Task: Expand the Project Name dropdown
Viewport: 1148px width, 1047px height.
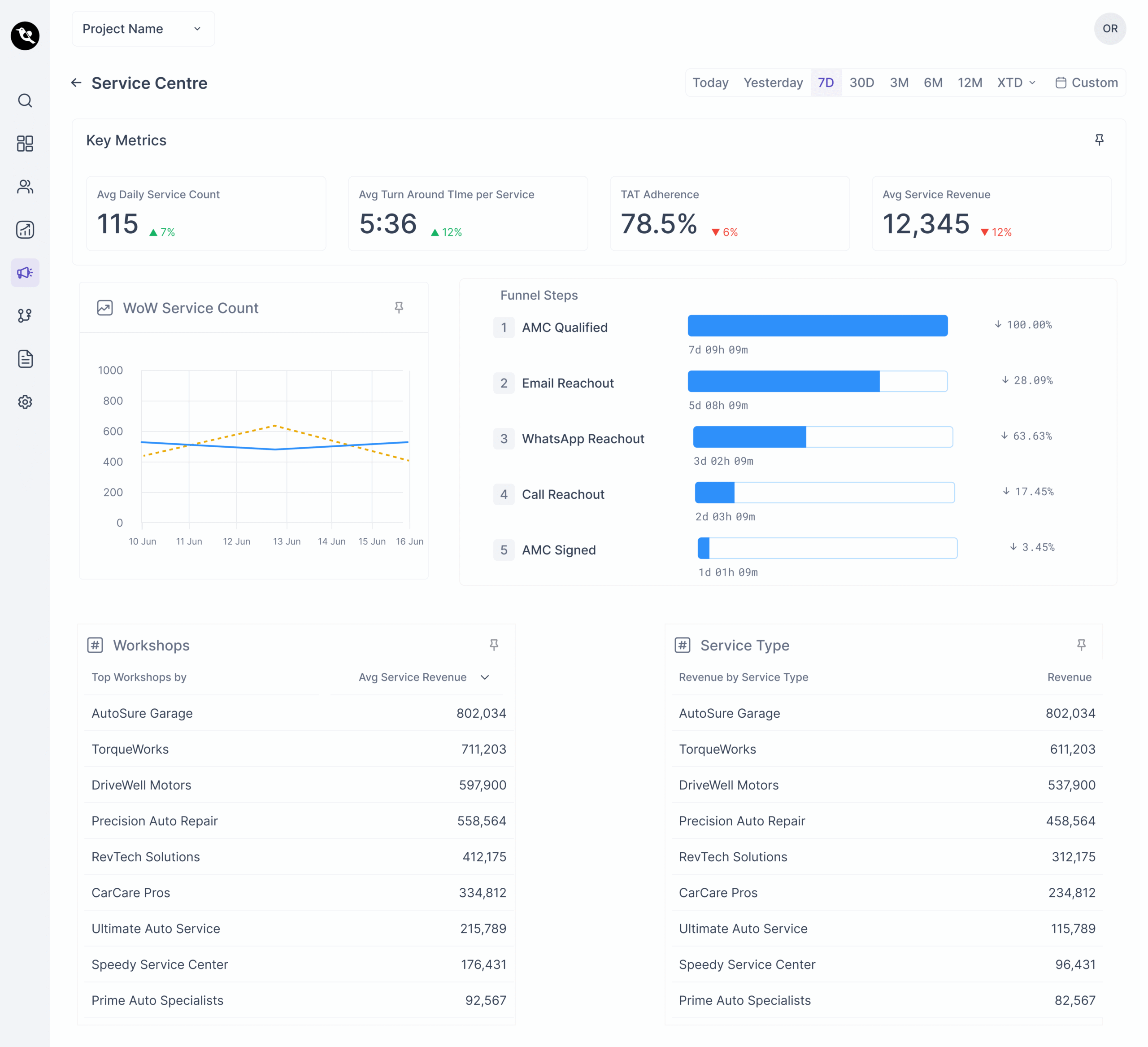Action: [143, 29]
